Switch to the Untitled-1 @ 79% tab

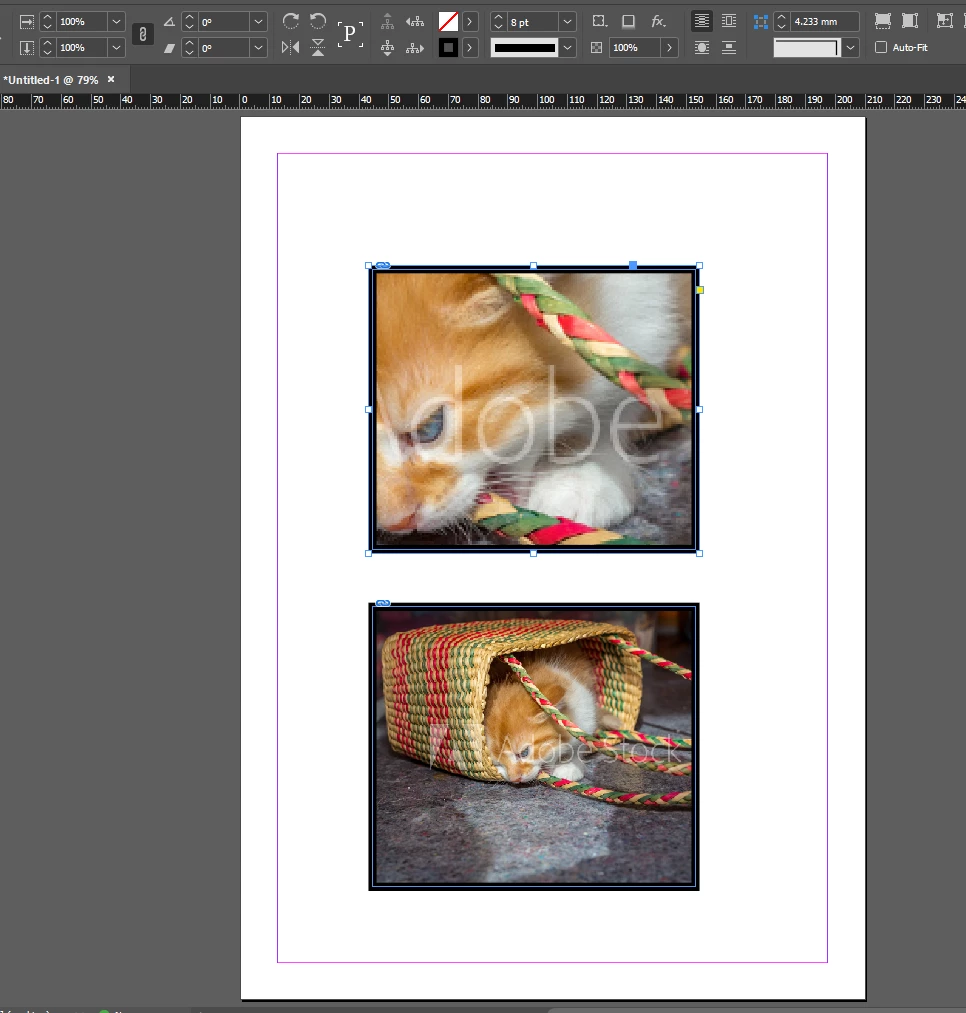coord(51,80)
